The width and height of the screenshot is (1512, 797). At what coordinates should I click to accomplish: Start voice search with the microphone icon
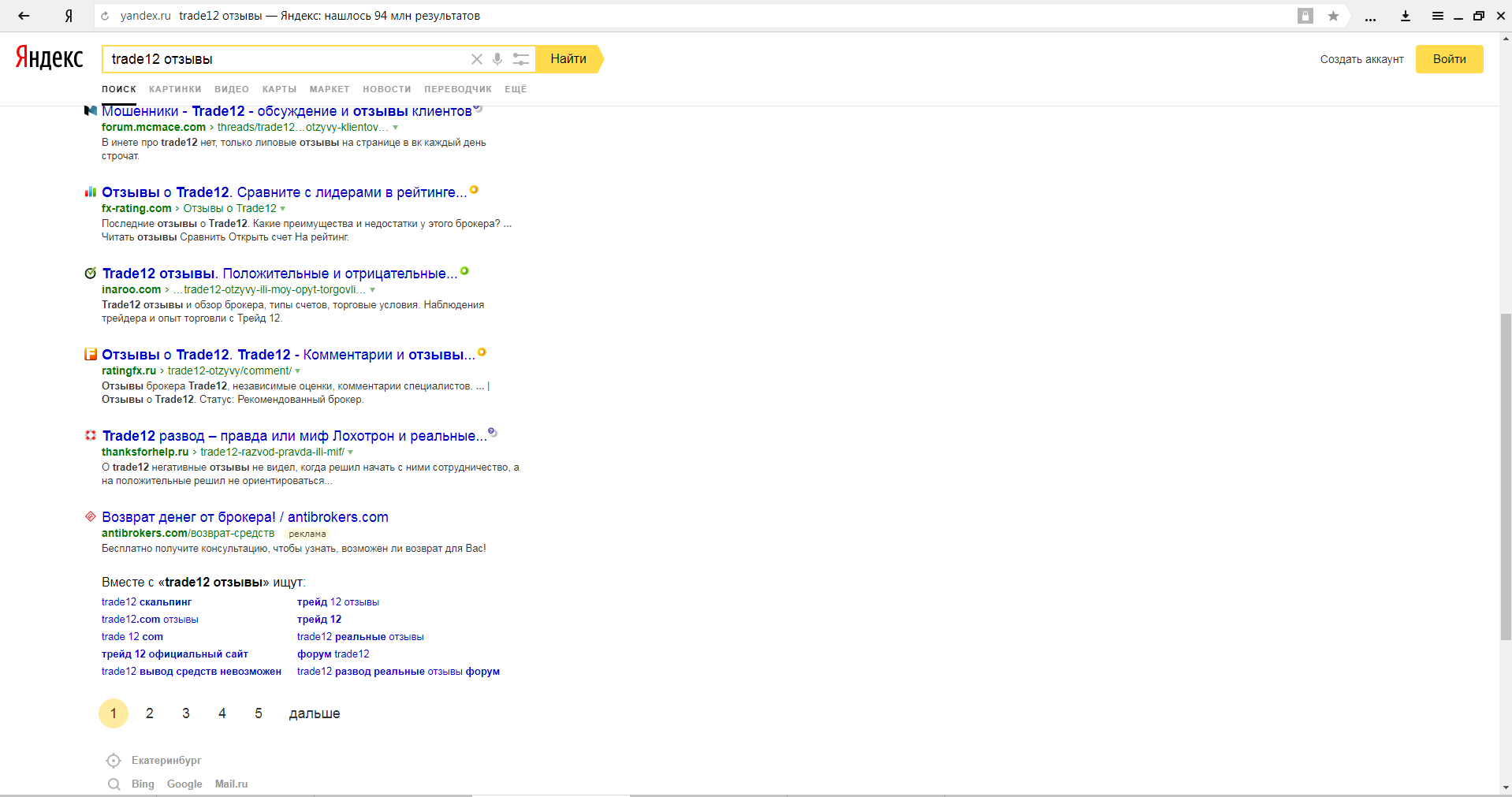click(x=497, y=59)
